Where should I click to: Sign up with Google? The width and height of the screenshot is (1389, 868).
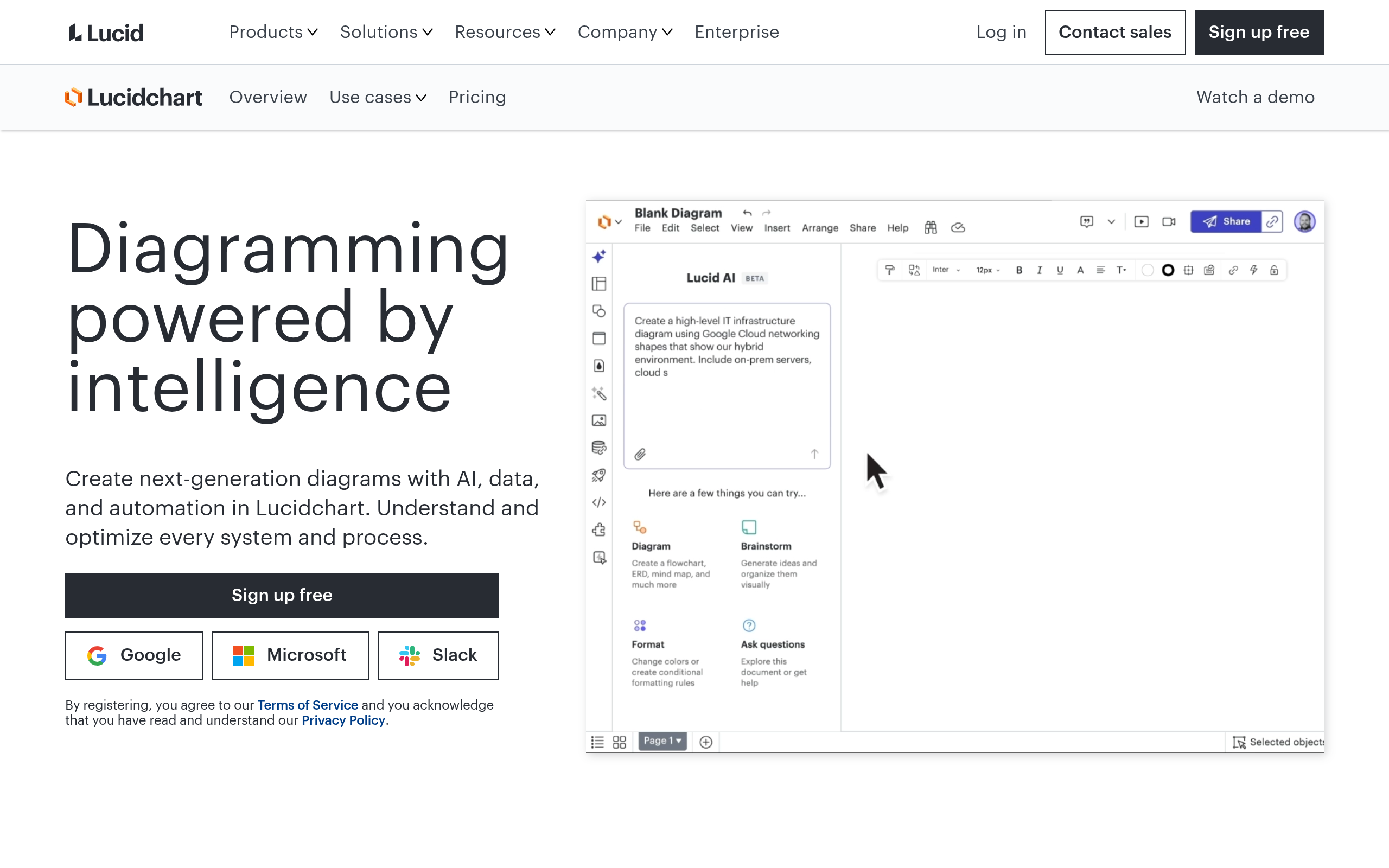point(133,655)
